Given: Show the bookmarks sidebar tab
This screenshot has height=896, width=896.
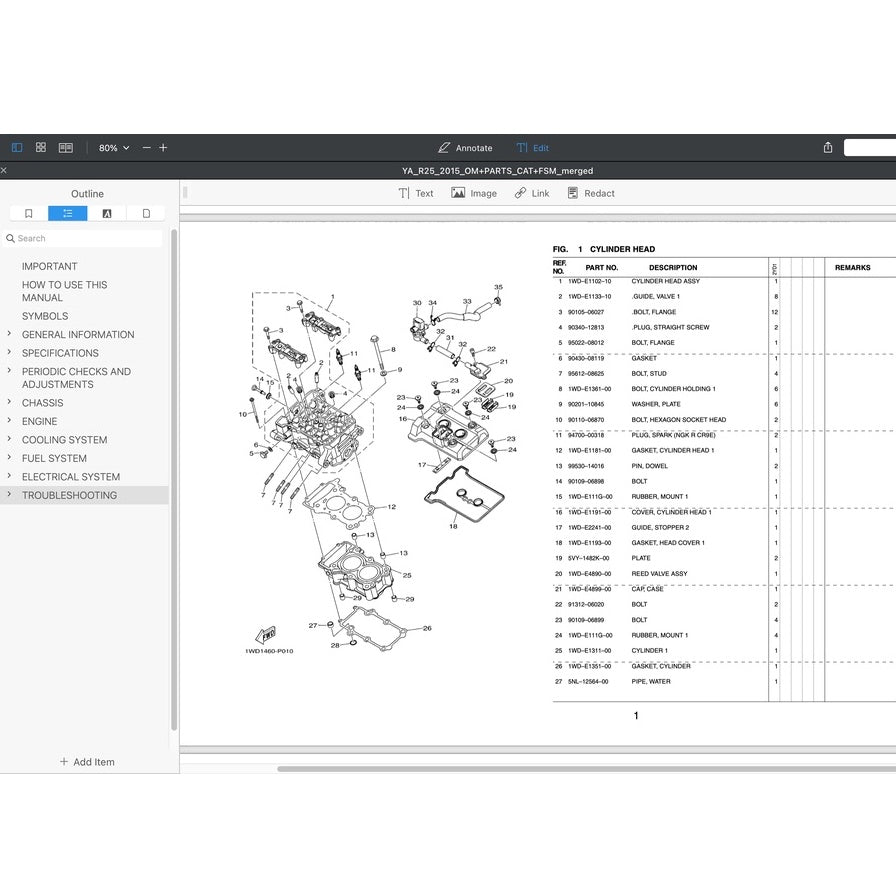Looking at the screenshot, I should 29,213.
